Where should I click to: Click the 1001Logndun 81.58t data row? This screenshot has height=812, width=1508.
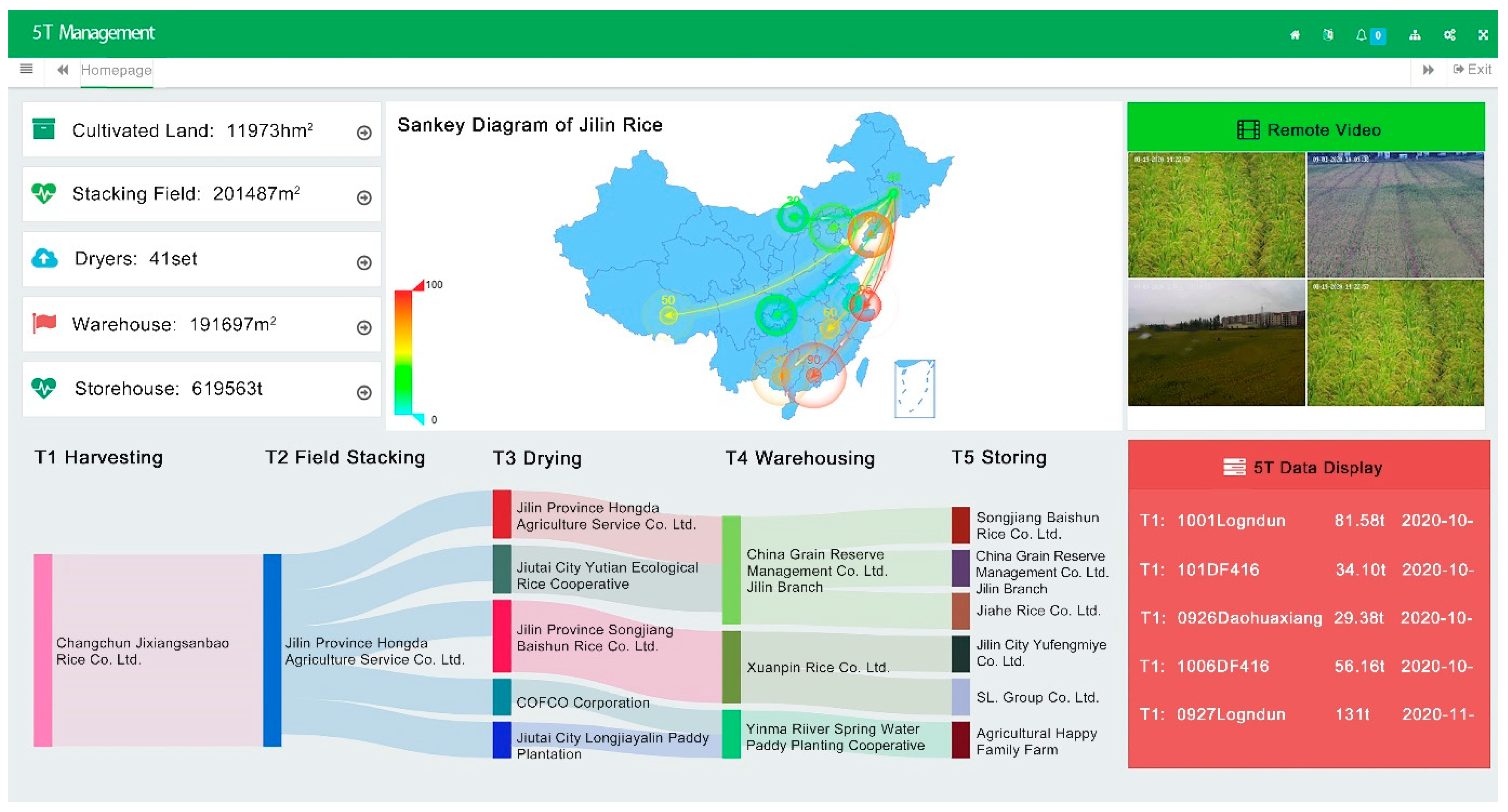tap(1307, 521)
